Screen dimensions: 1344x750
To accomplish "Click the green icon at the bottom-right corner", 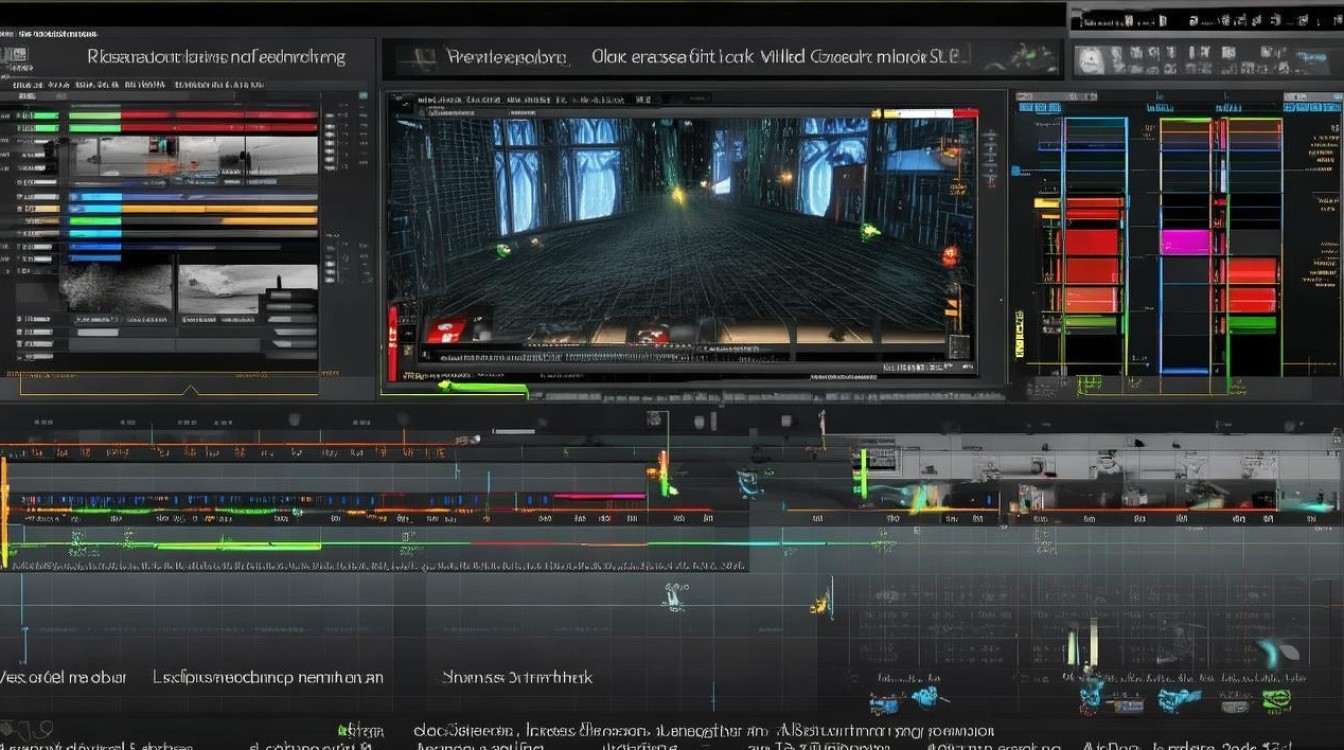I will pyautogui.click(x=1275, y=700).
